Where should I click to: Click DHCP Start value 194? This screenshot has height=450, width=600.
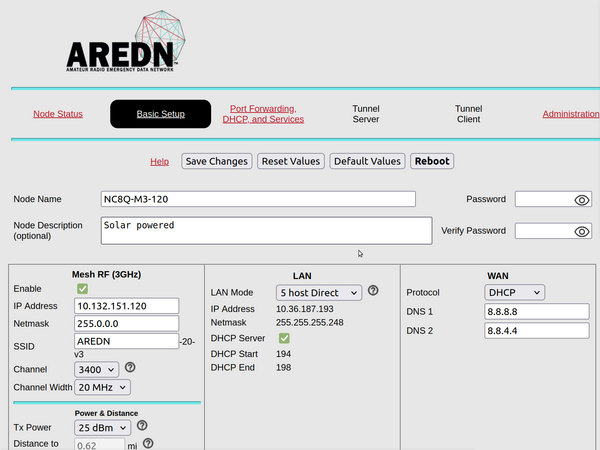point(284,354)
